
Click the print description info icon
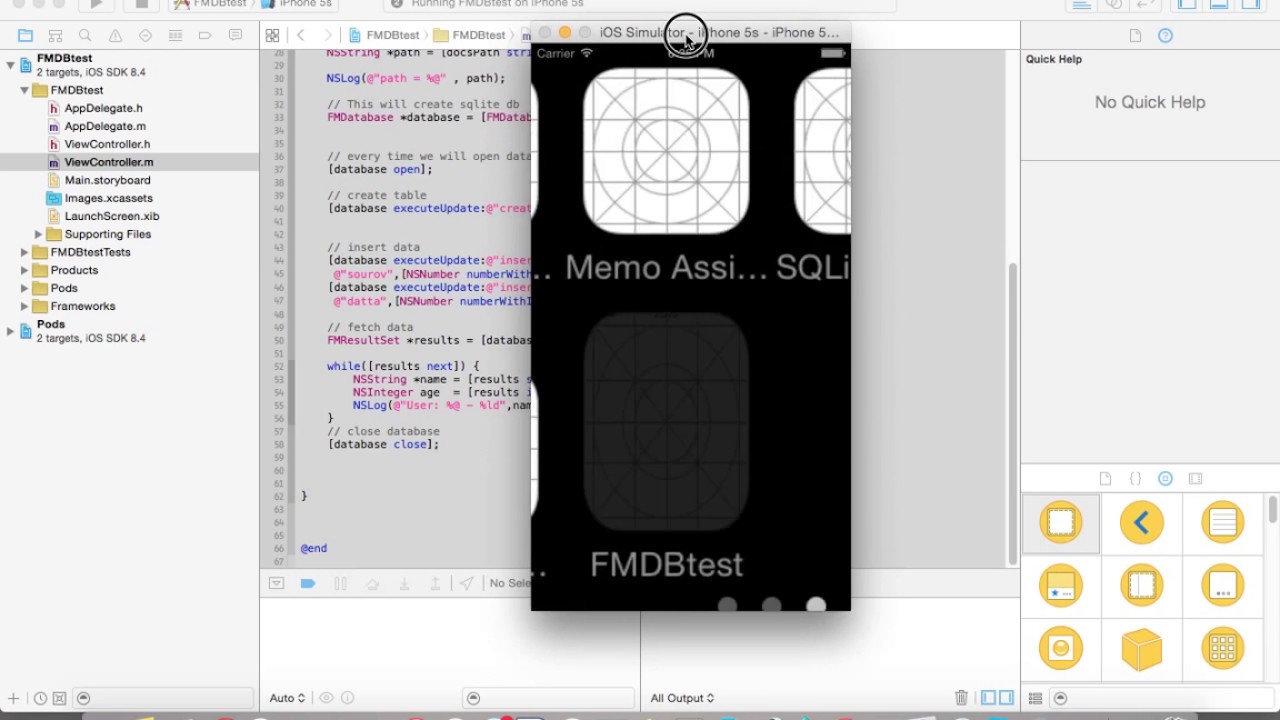coord(346,698)
